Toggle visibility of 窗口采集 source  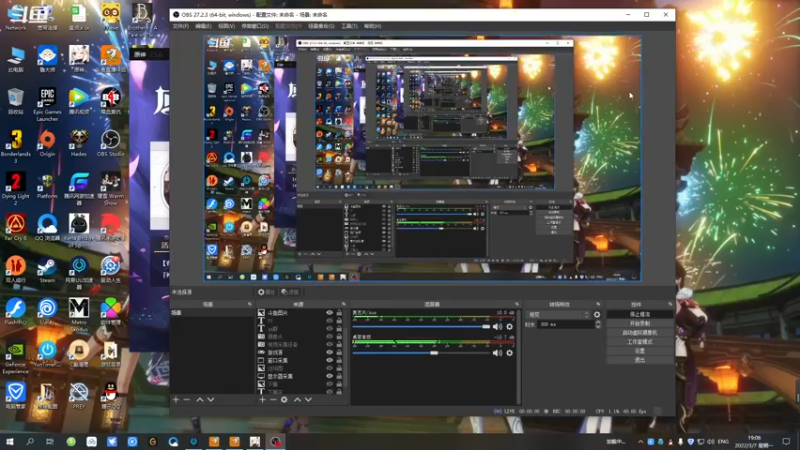tap(329, 360)
